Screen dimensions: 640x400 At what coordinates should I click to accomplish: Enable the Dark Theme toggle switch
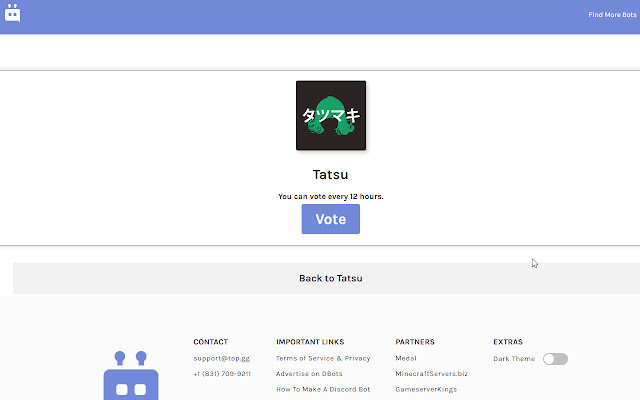point(555,359)
